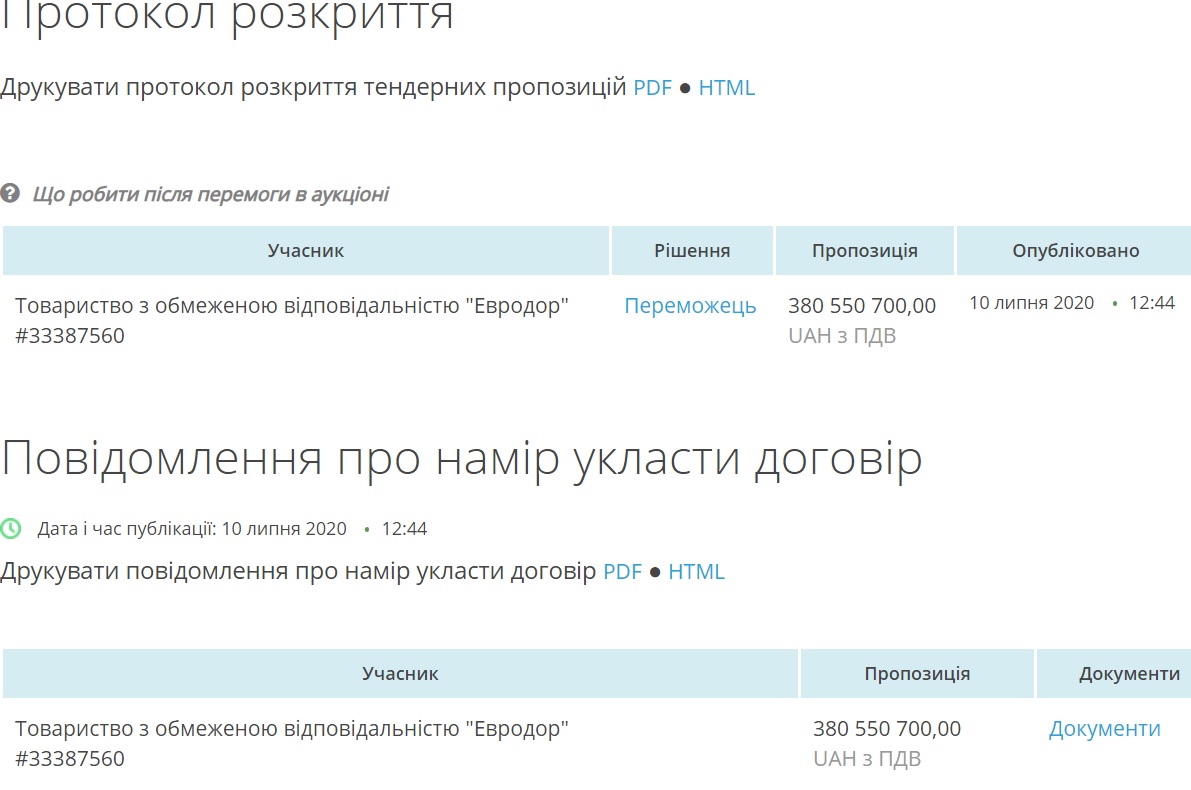Select the 'Учасник' header in the second table
The image size is (1191, 790).
click(400, 674)
